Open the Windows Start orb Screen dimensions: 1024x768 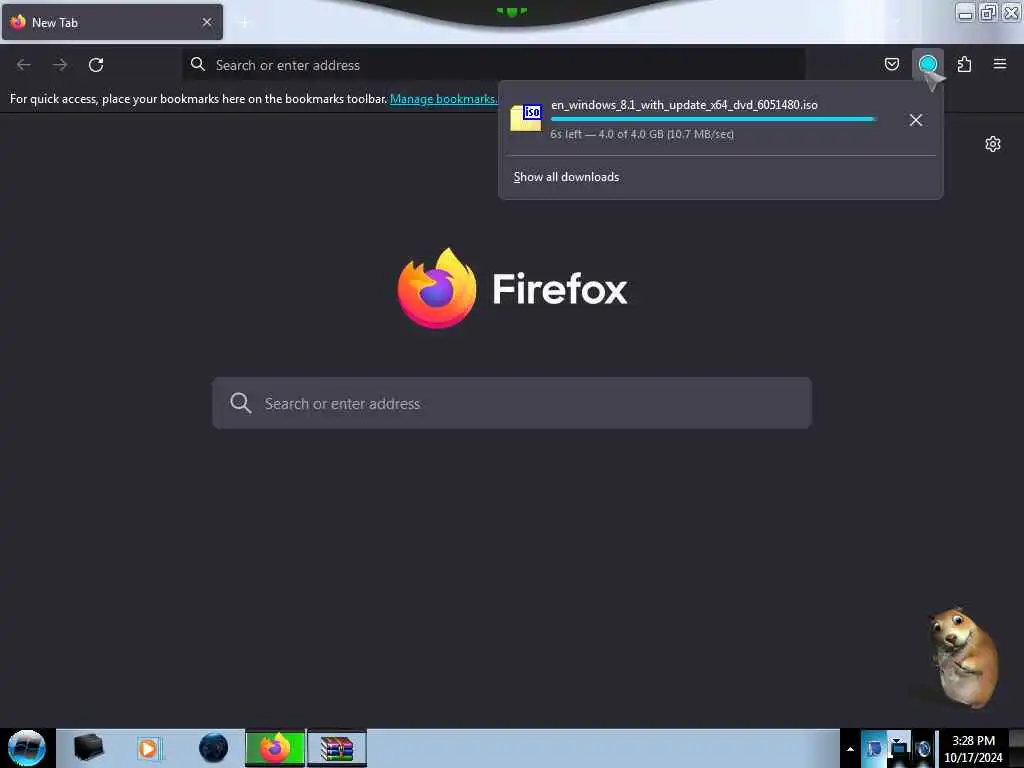[26, 748]
